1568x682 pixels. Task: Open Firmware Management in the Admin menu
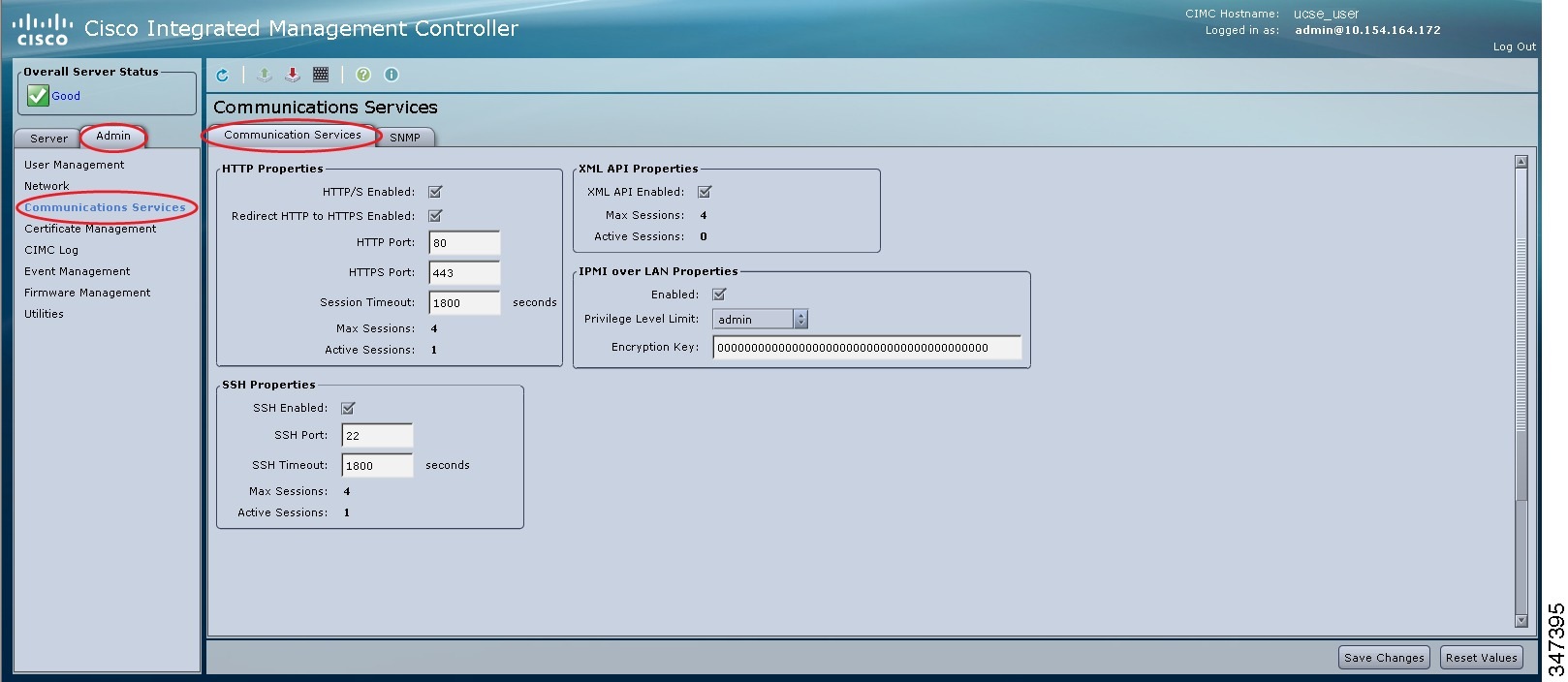(87, 293)
